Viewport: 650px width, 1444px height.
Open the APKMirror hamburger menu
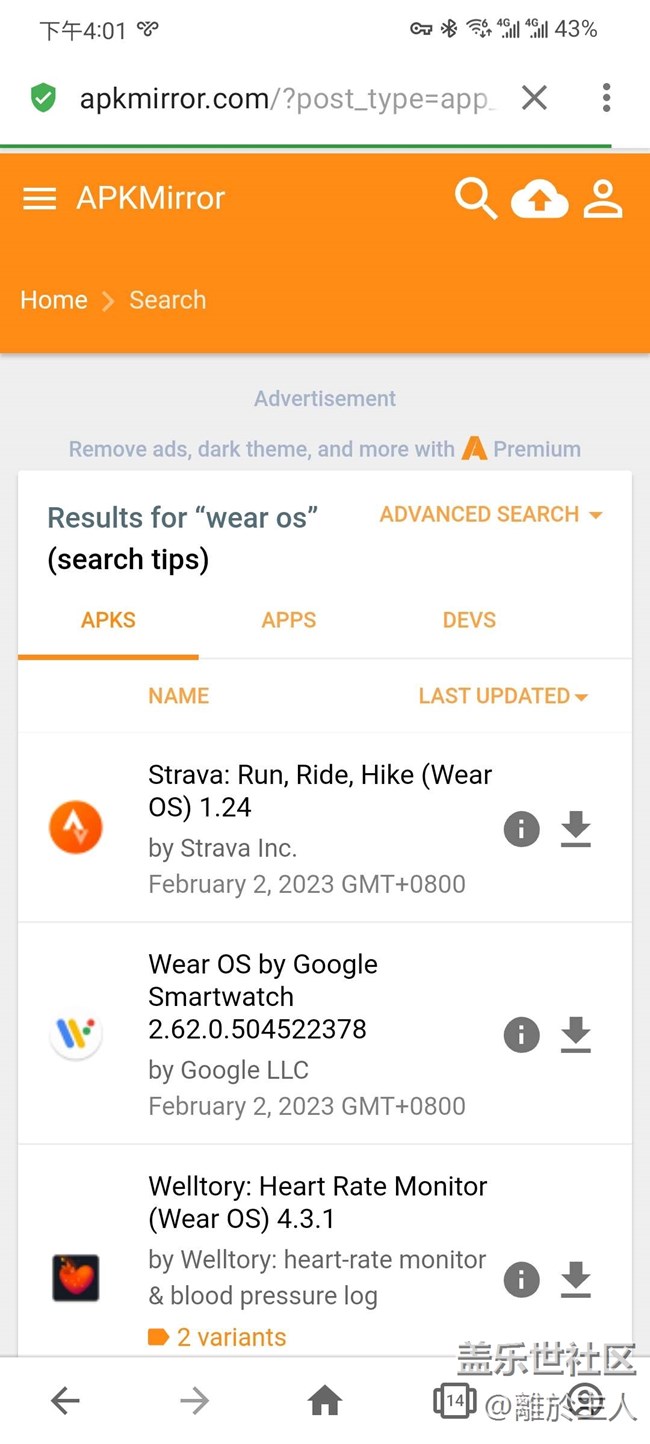[39, 199]
